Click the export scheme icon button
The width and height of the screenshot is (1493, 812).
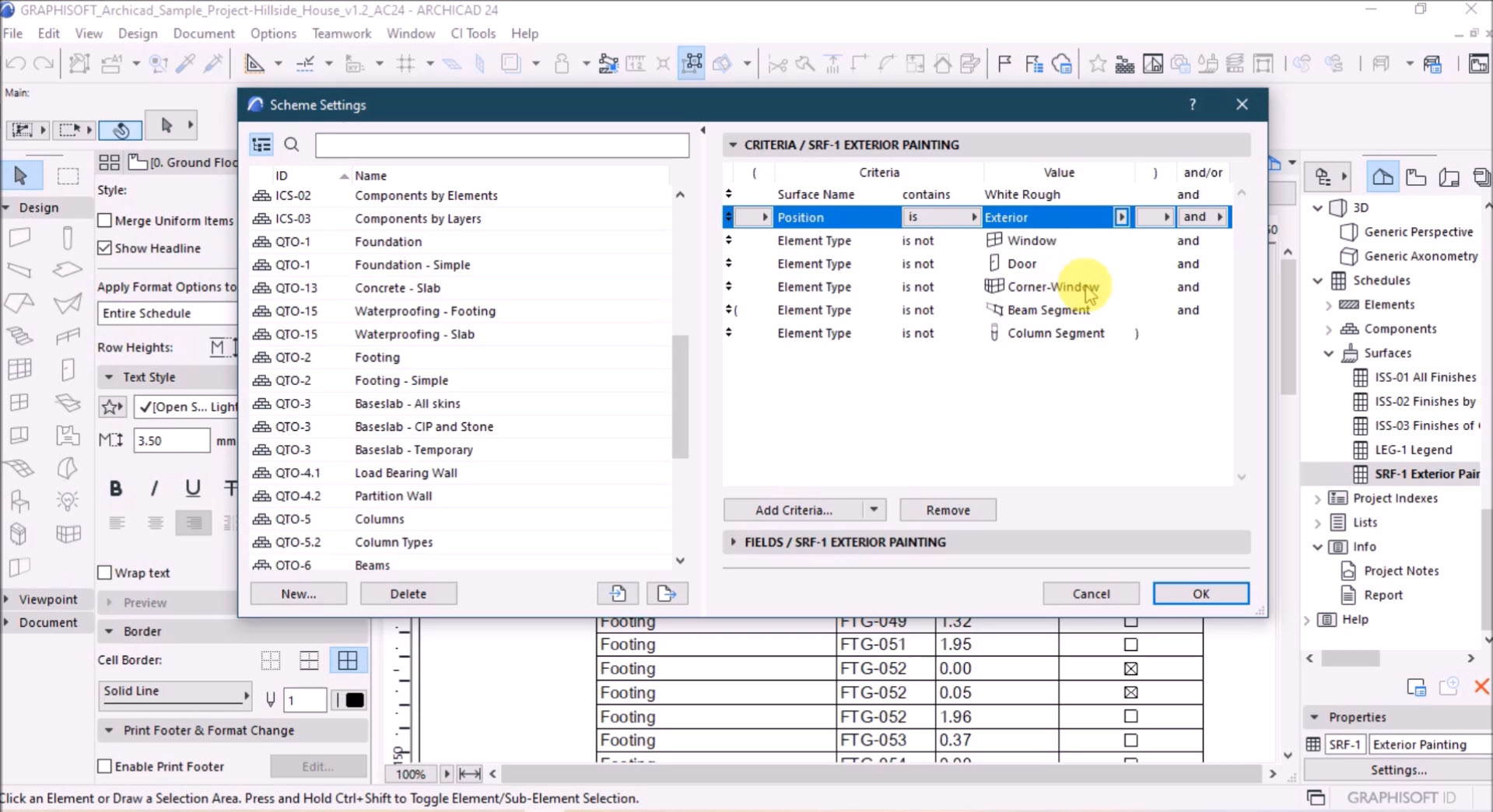pos(667,593)
